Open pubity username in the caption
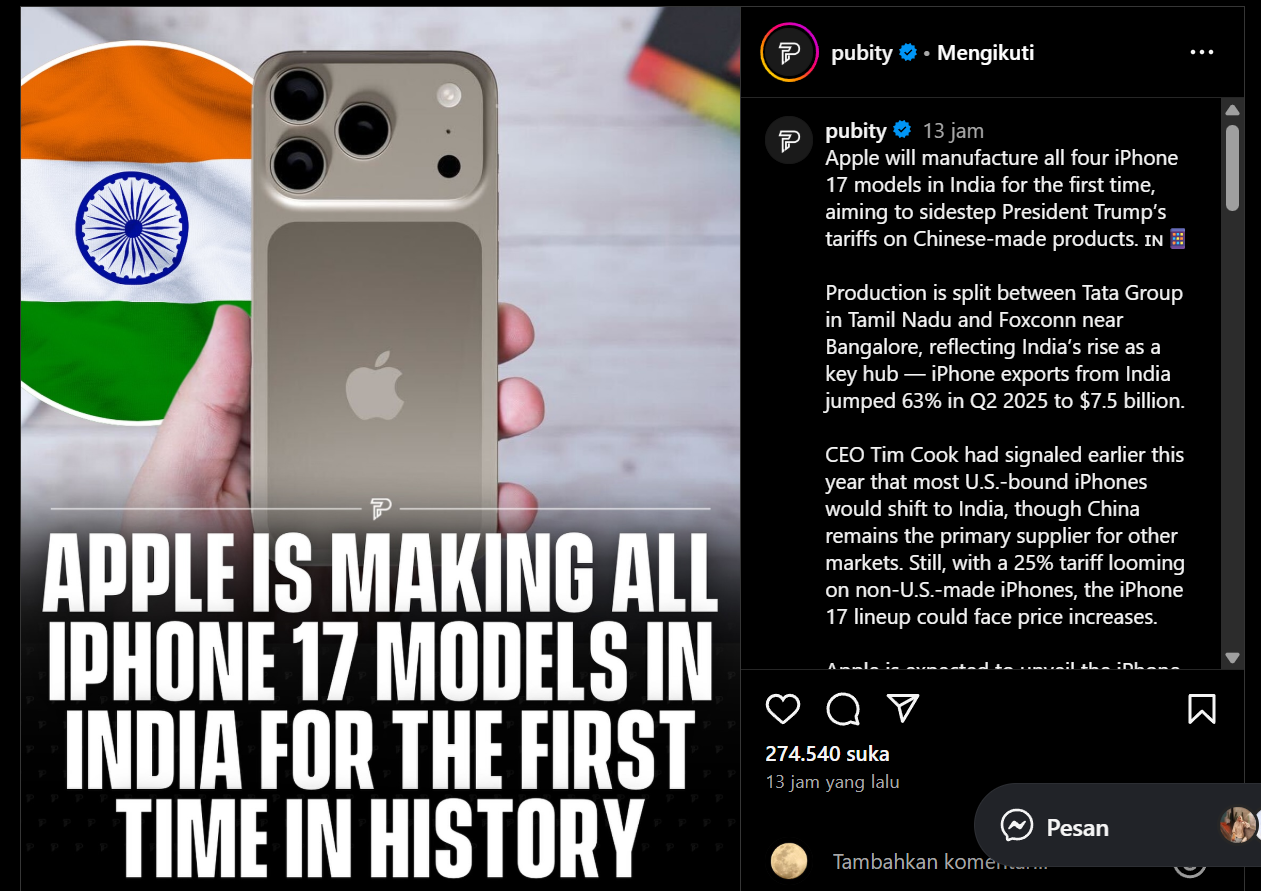 click(856, 131)
